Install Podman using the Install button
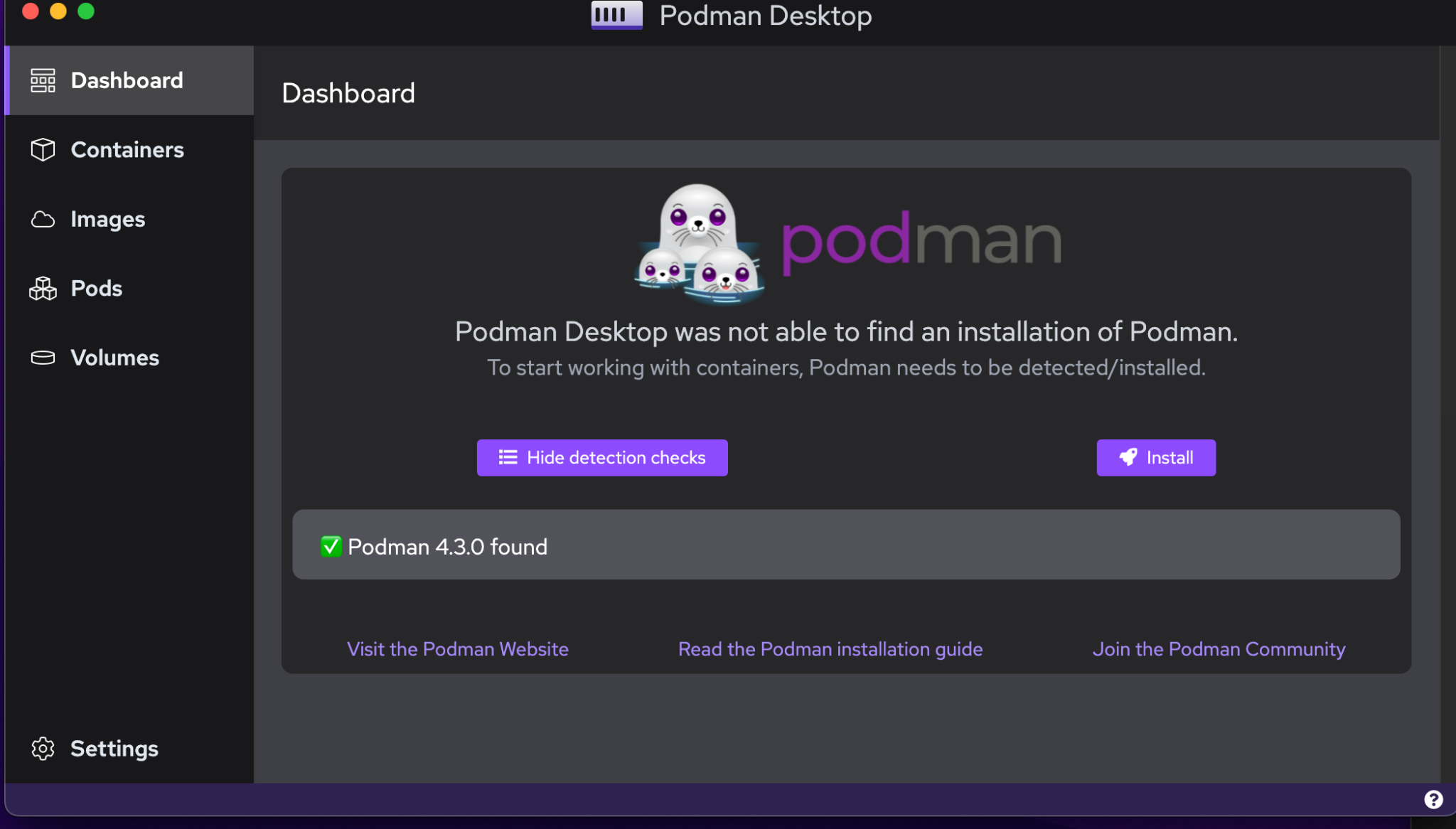Viewport: 1456px width, 829px height. coord(1155,457)
